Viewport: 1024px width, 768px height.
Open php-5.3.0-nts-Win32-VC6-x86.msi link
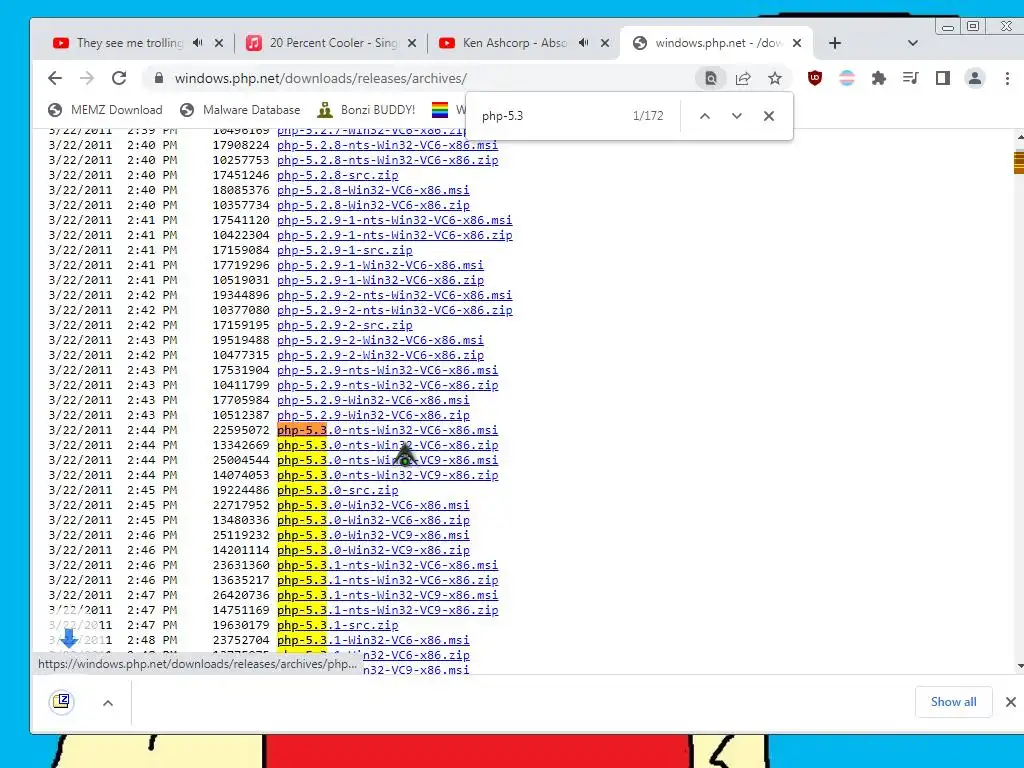pyautogui.click(x=387, y=430)
